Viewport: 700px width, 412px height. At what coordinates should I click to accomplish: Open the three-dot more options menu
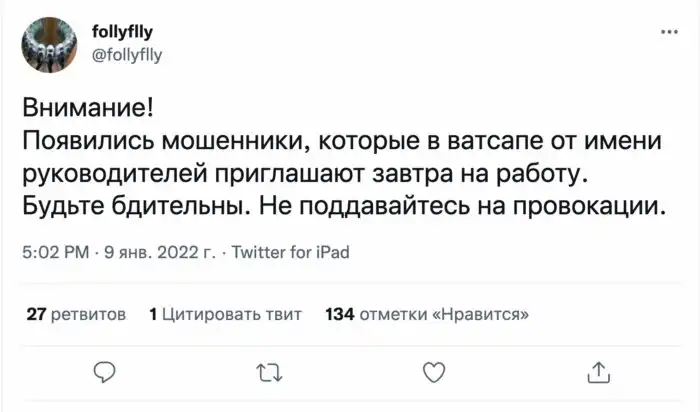(x=668, y=32)
